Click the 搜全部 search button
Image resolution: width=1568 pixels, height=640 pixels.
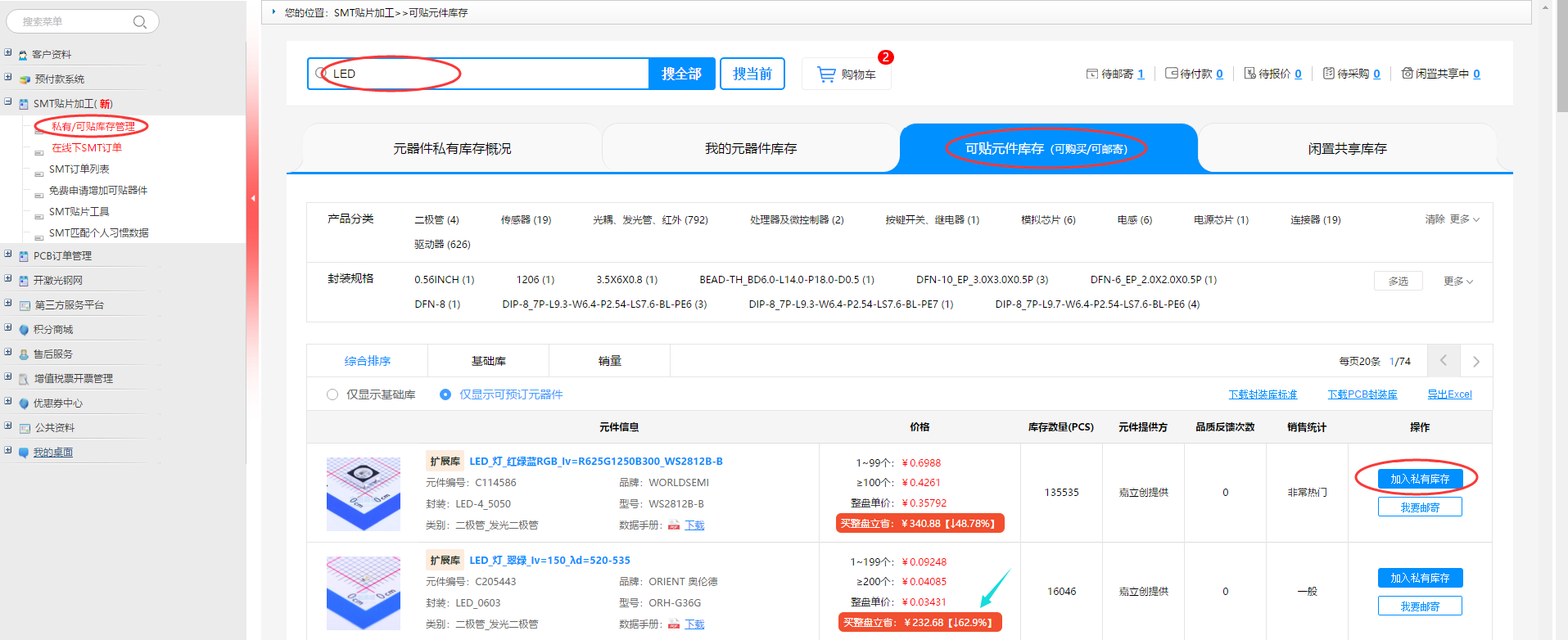click(x=681, y=74)
